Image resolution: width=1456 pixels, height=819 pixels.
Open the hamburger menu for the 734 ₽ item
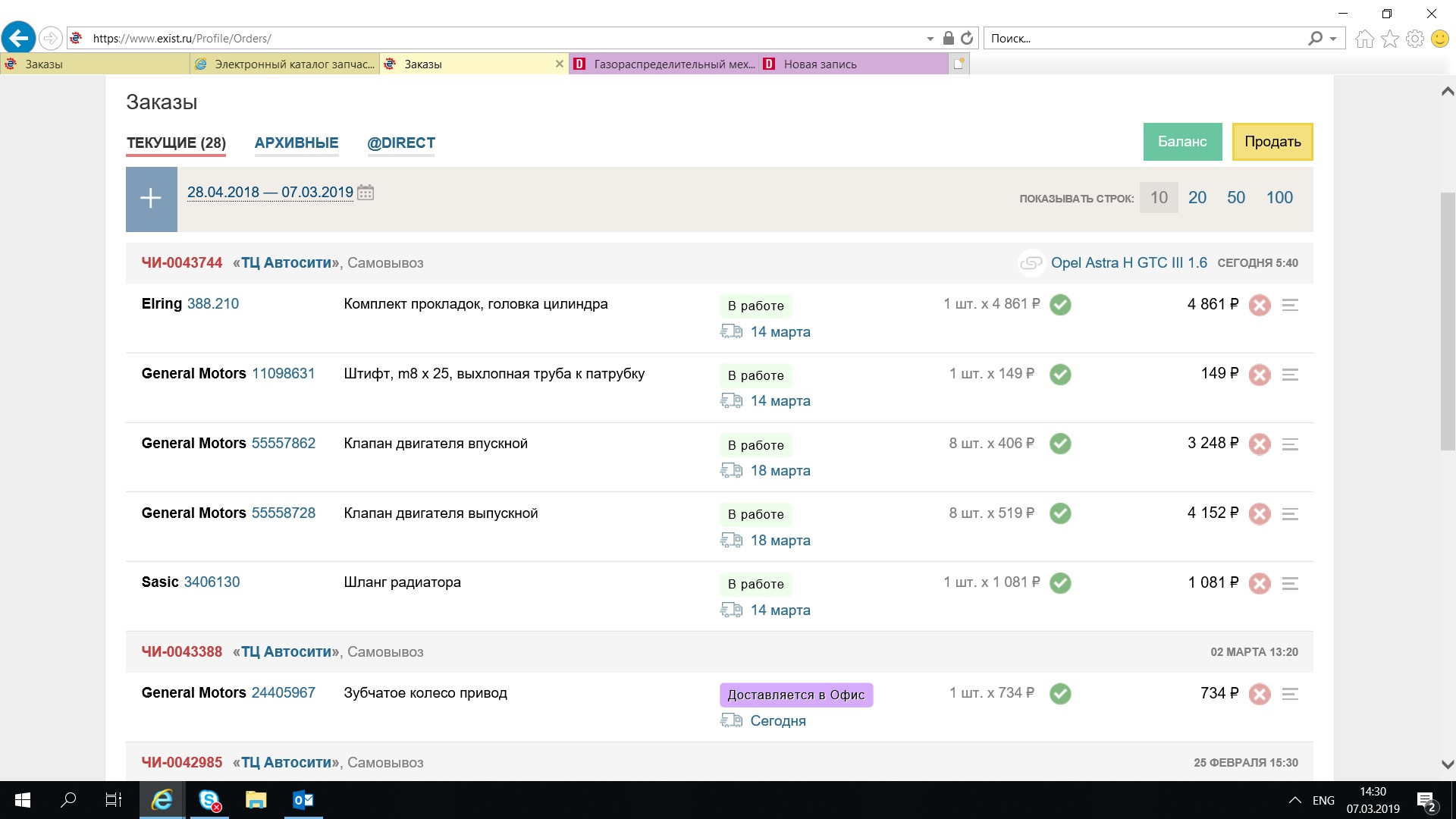[1290, 694]
